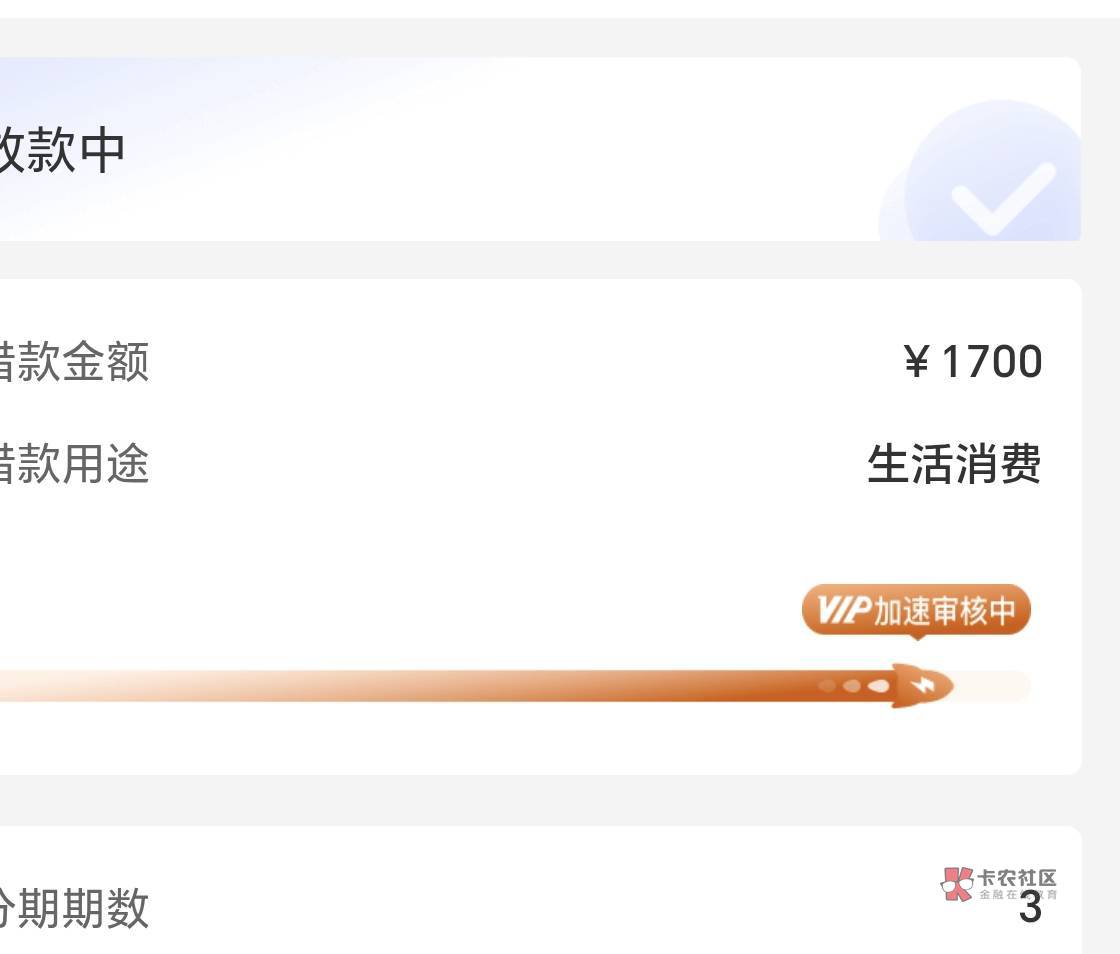1120x954 pixels.
Task: Click the unfilled end of progress bar
Action: point(995,686)
